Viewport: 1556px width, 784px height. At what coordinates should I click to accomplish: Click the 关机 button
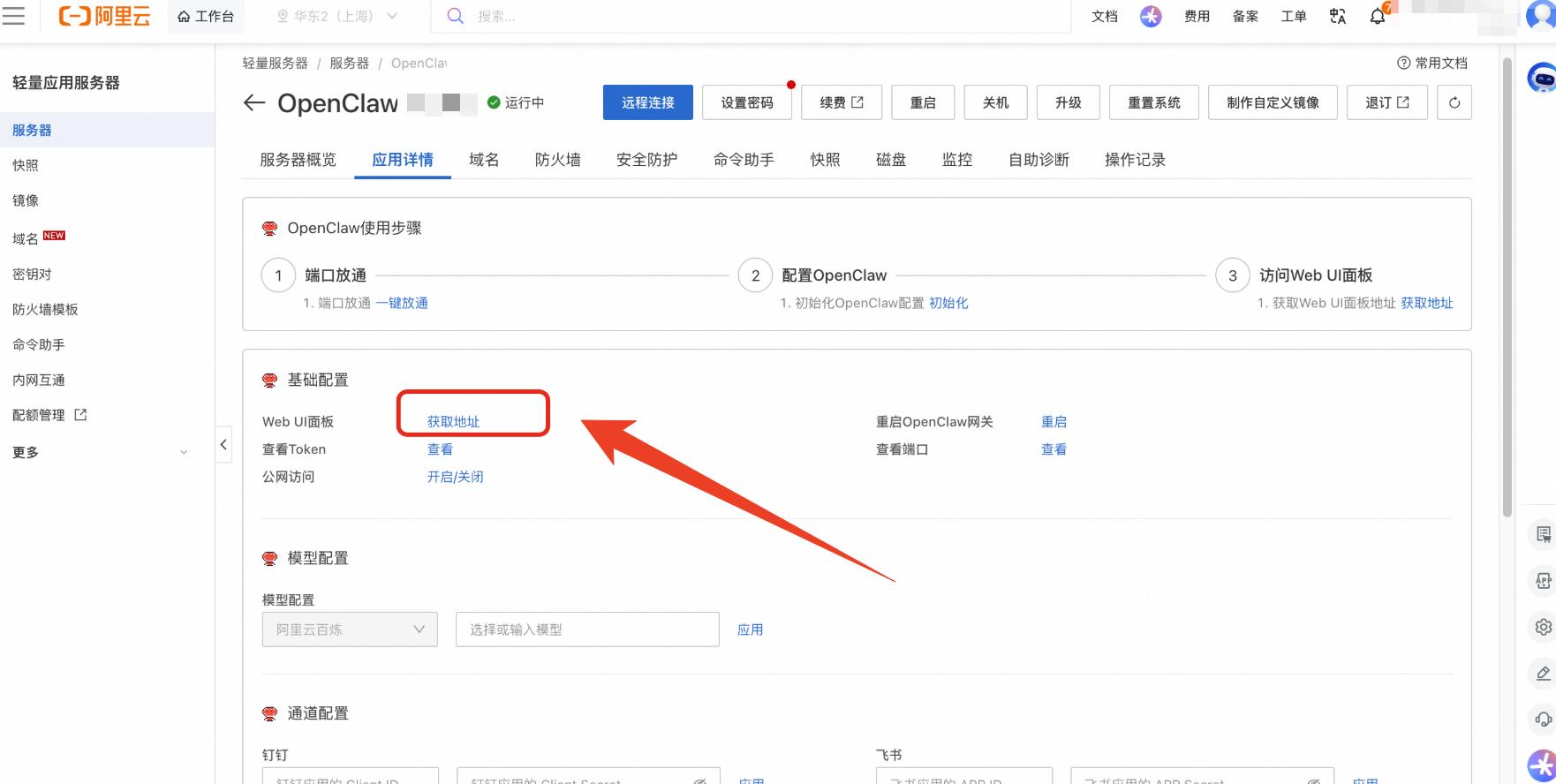995,102
